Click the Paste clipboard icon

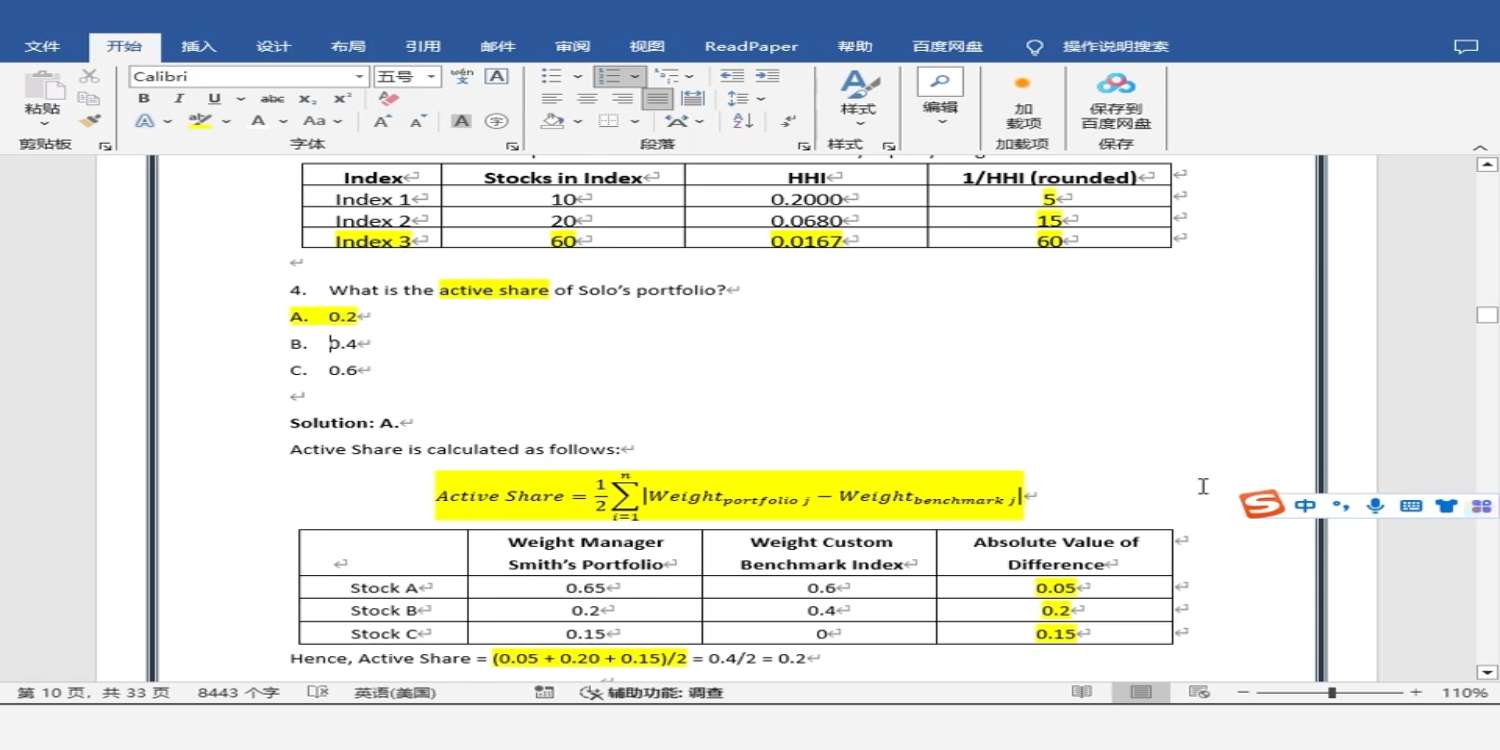coord(43,86)
